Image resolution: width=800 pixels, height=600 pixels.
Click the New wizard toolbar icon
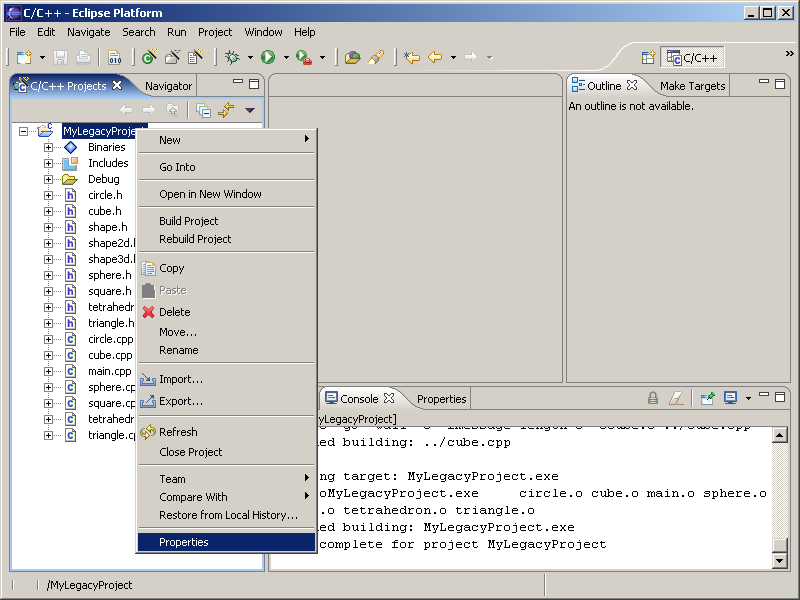click(24, 58)
